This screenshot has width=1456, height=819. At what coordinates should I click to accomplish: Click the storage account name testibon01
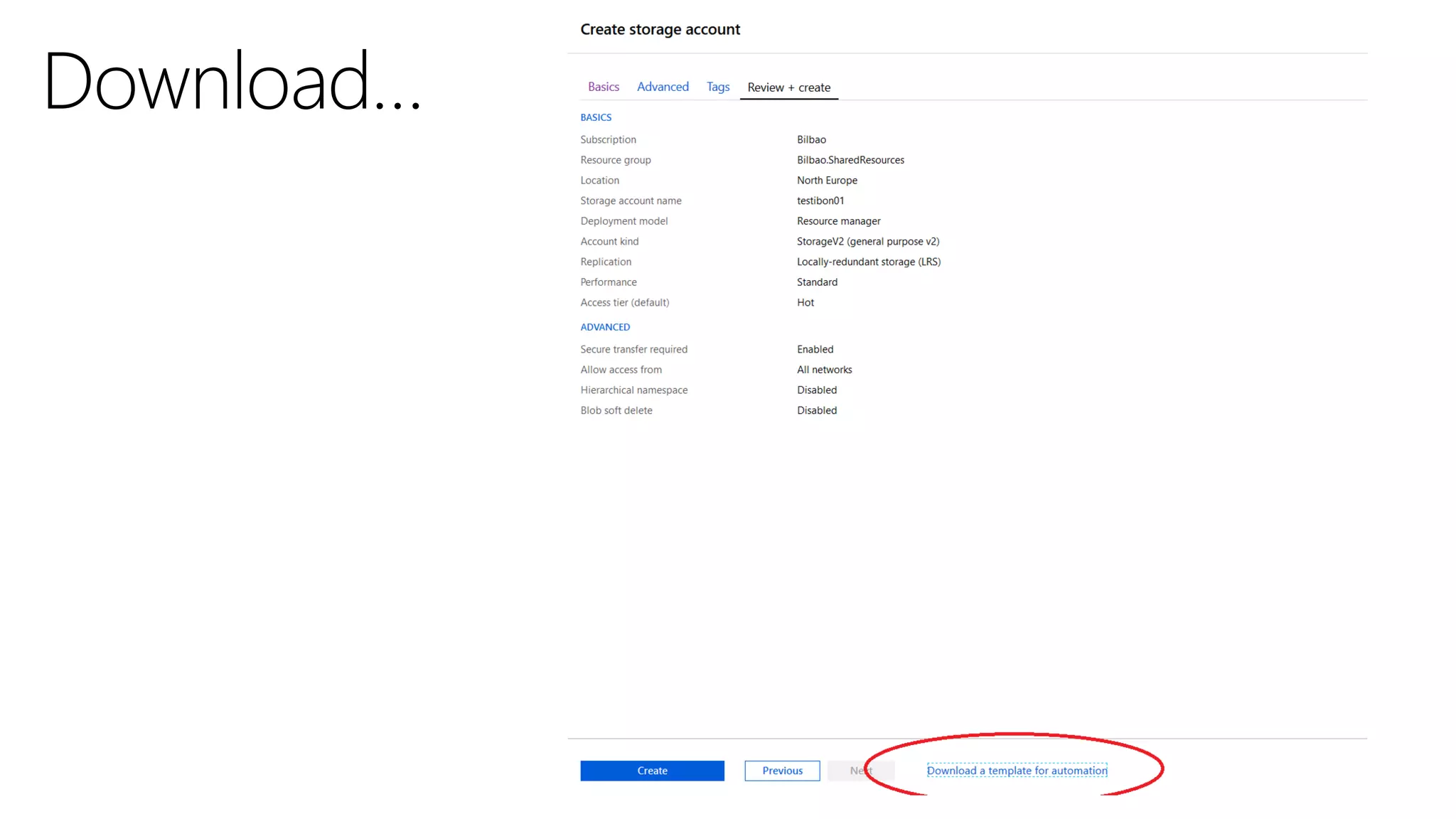820,200
